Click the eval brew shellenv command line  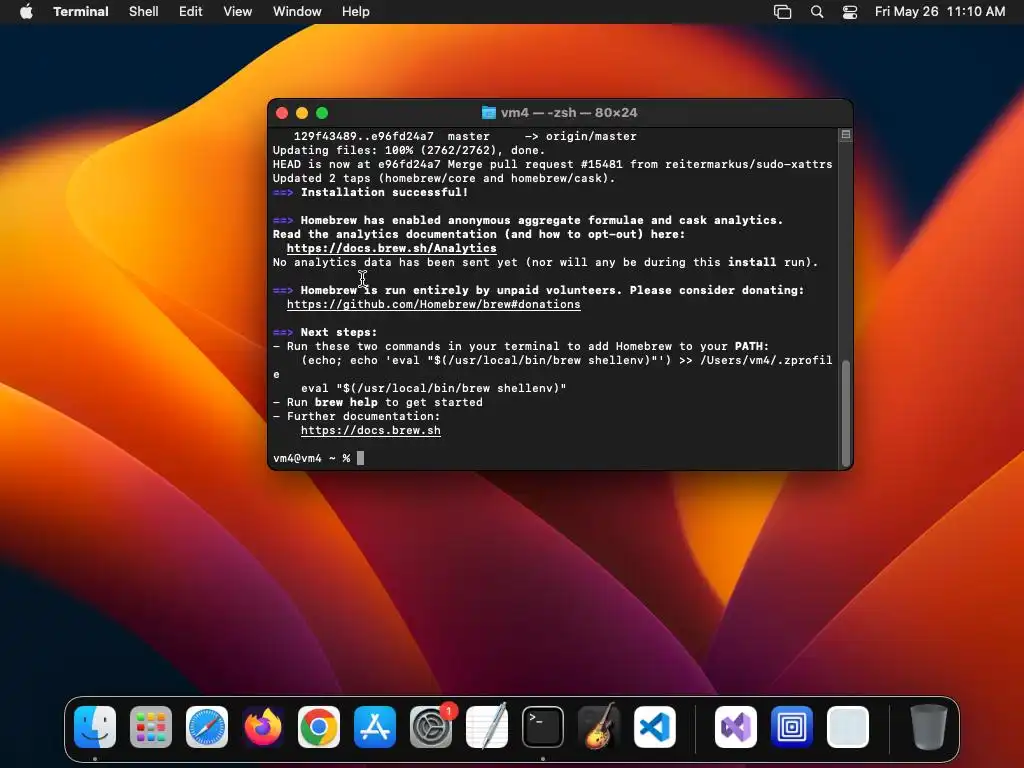click(433, 388)
